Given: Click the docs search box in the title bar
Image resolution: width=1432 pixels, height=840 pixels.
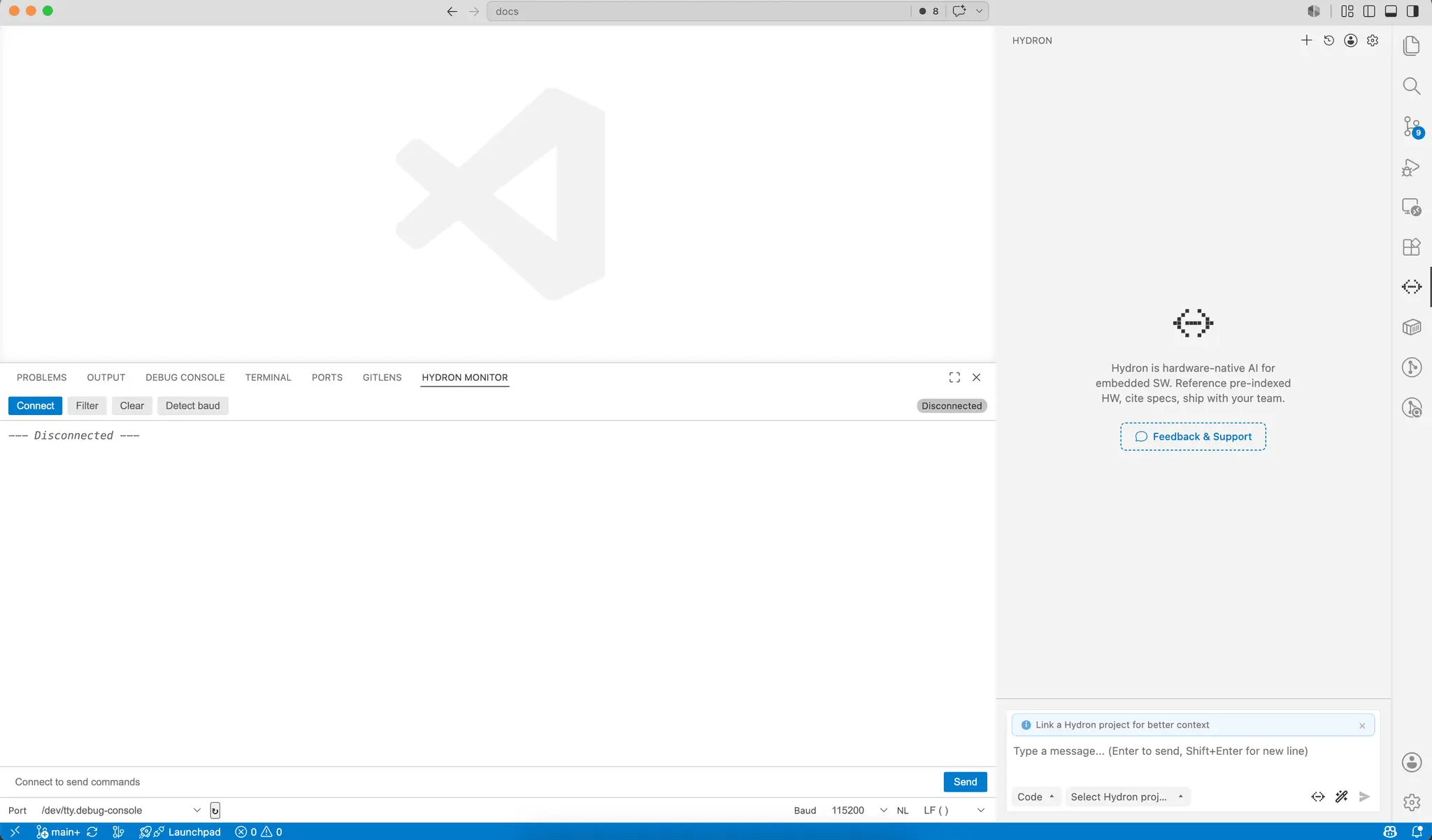Looking at the screenshot, I should click(699, 11).
